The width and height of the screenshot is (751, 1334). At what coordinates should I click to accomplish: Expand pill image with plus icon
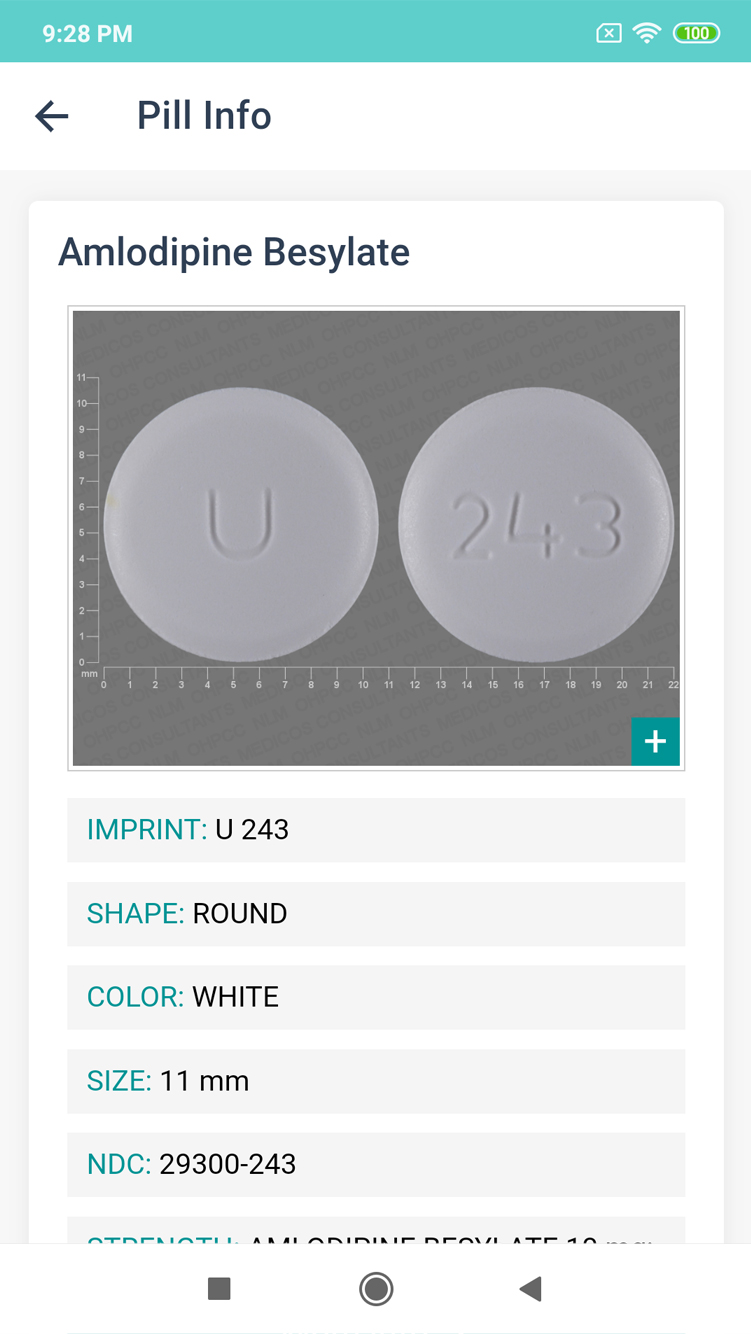tap(655, 741)
